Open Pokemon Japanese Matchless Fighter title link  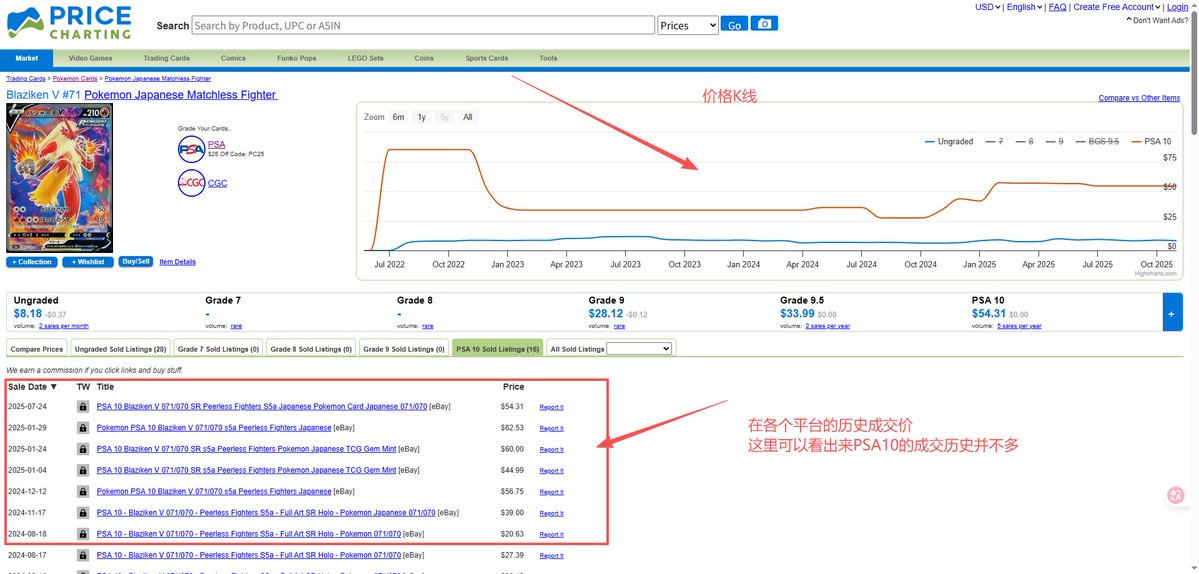tap(180, 95)
